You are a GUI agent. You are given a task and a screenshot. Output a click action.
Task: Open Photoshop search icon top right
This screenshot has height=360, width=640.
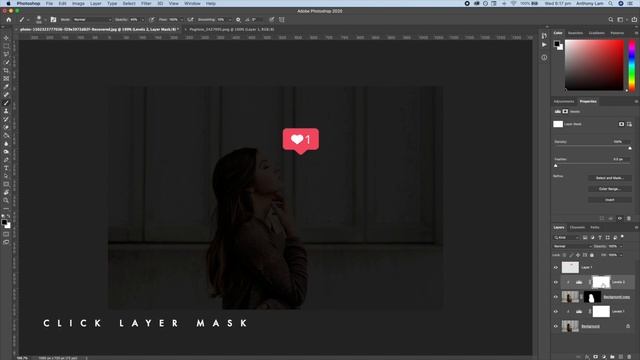[x=611, y=20]
